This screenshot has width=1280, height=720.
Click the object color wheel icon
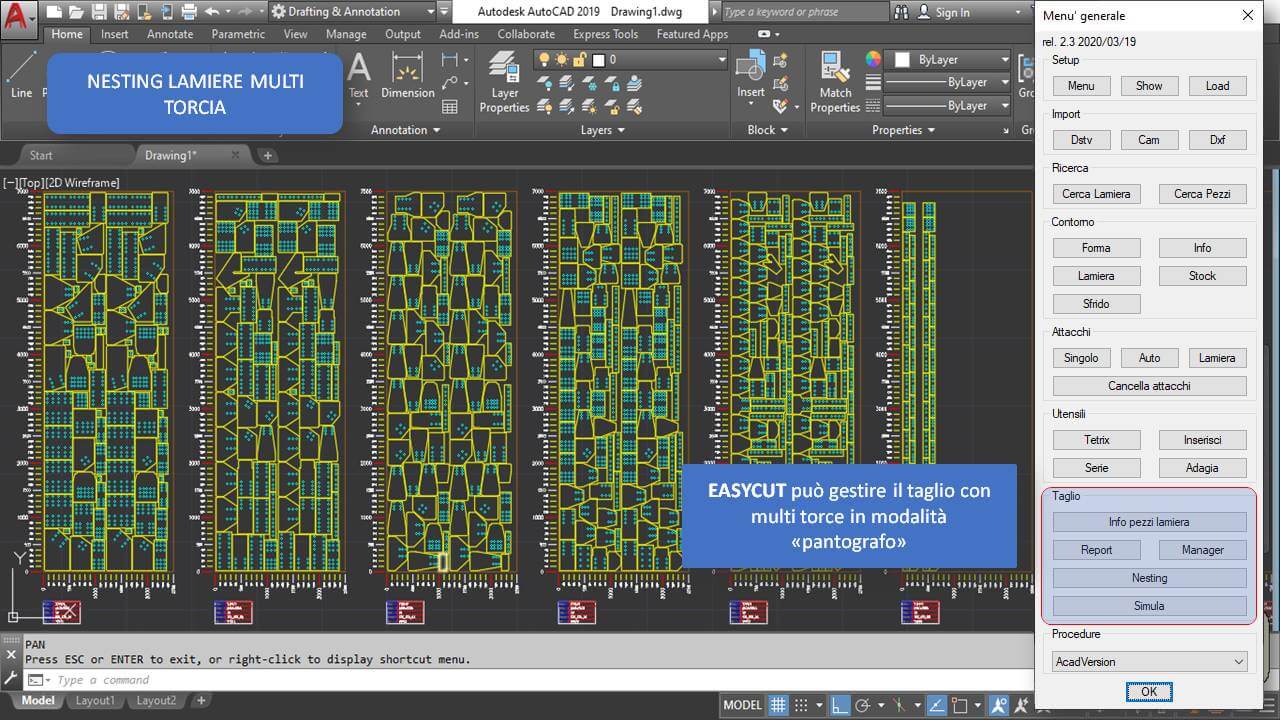coord(873,60)
